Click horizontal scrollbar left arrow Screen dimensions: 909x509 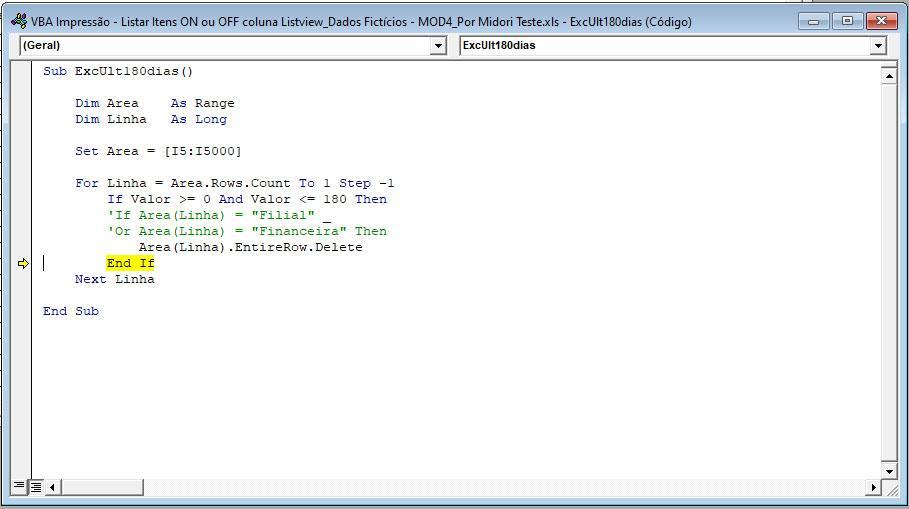tap(52, 488)
